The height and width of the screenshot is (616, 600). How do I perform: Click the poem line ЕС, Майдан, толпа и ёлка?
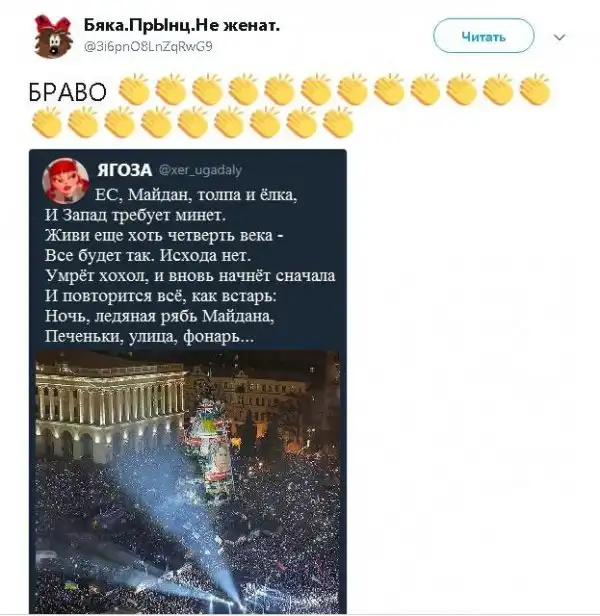click(196, 194)
